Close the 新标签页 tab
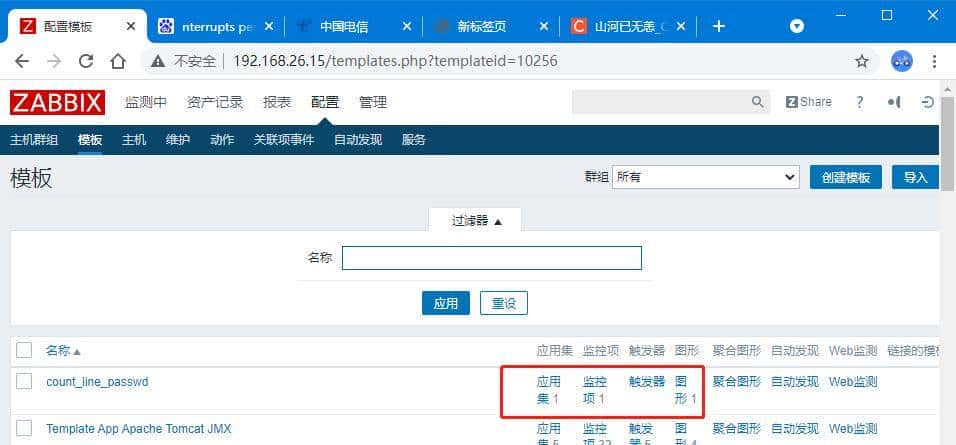956x445 pixels. tap(545, 26)
